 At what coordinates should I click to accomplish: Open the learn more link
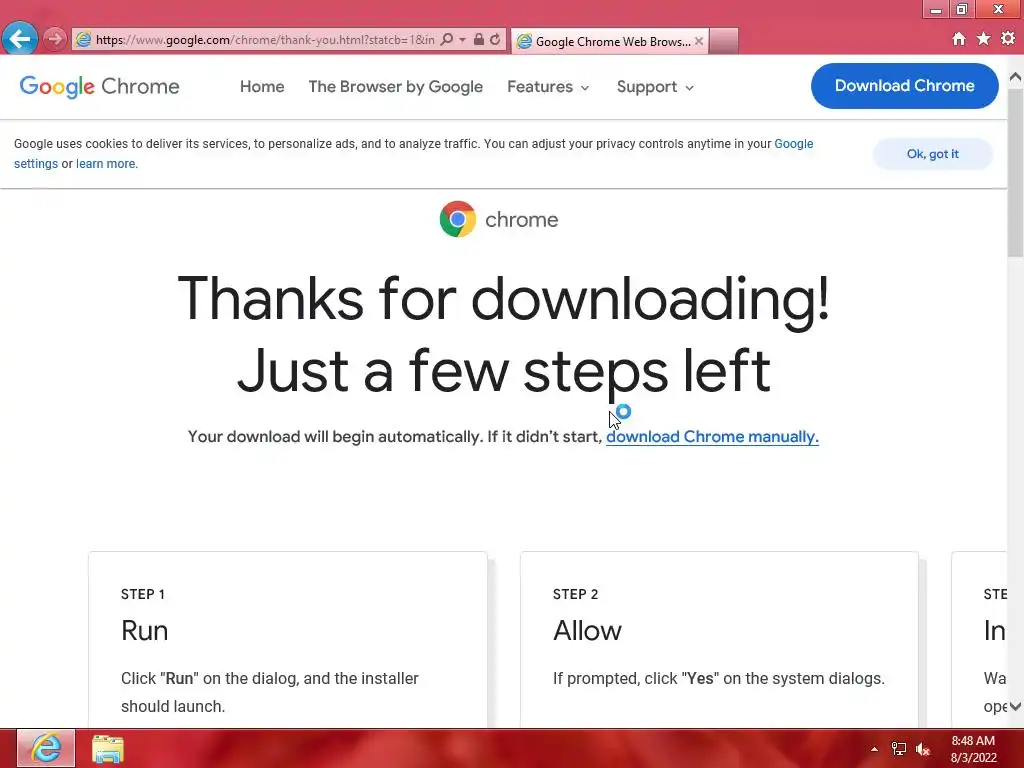coord(106,164)
